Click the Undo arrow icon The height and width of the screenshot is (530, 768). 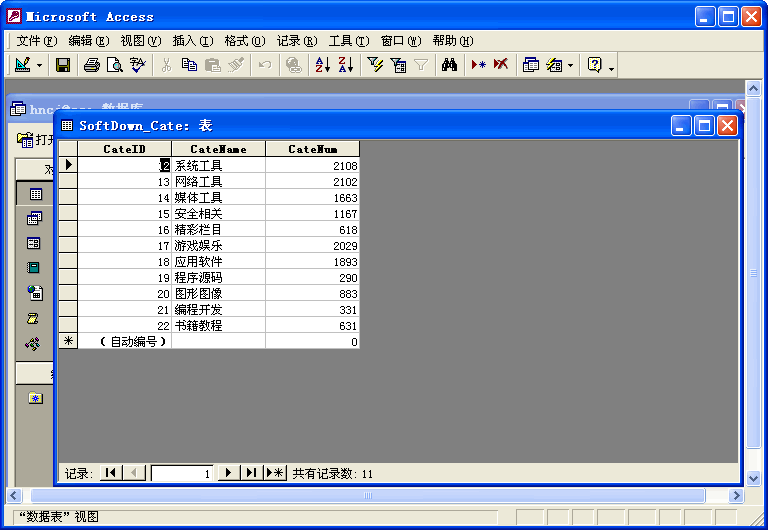coord(265,65)
